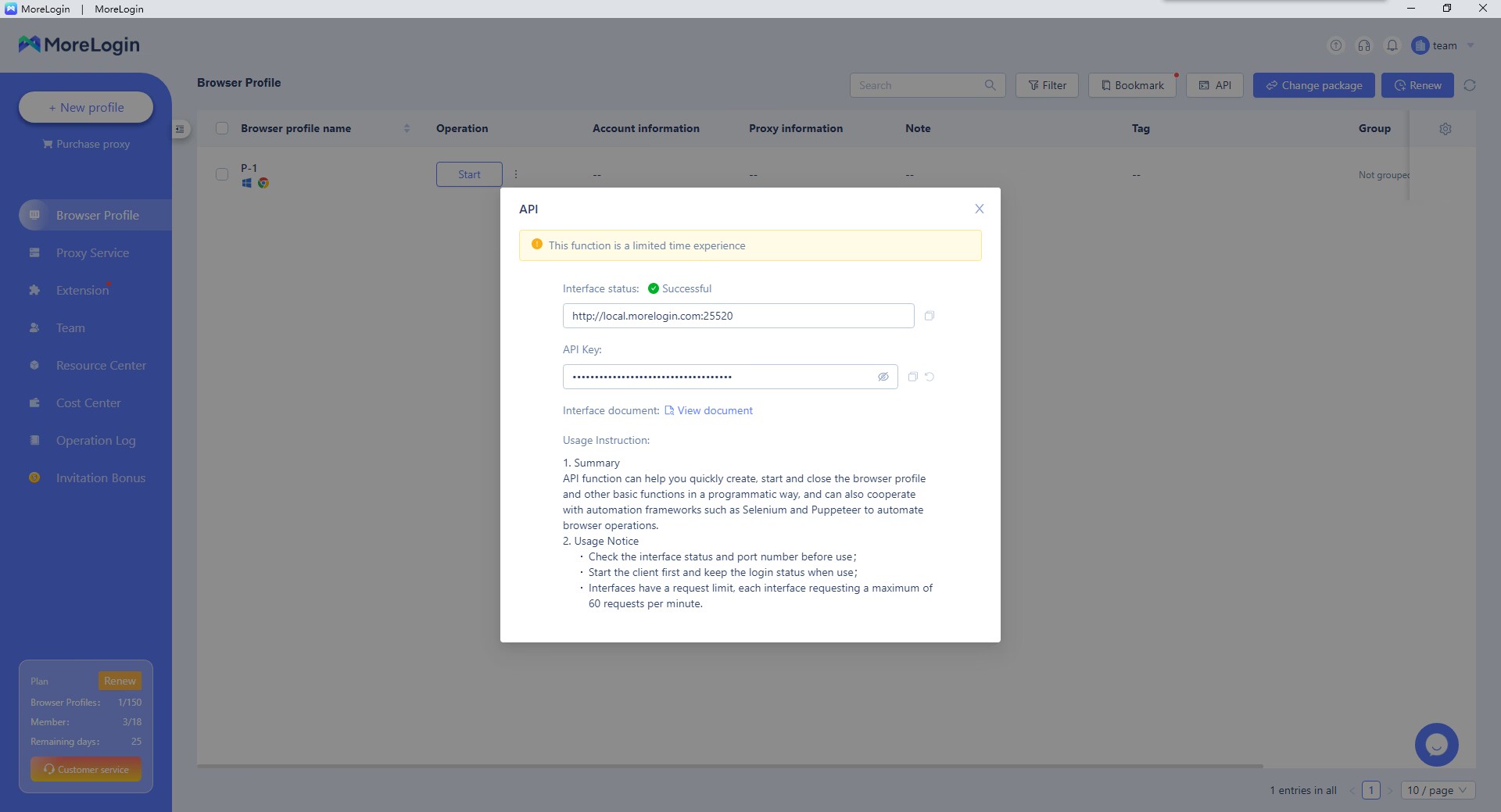Open Purchase proxy link
This screenshot has height=812, width=1501.
86,144
